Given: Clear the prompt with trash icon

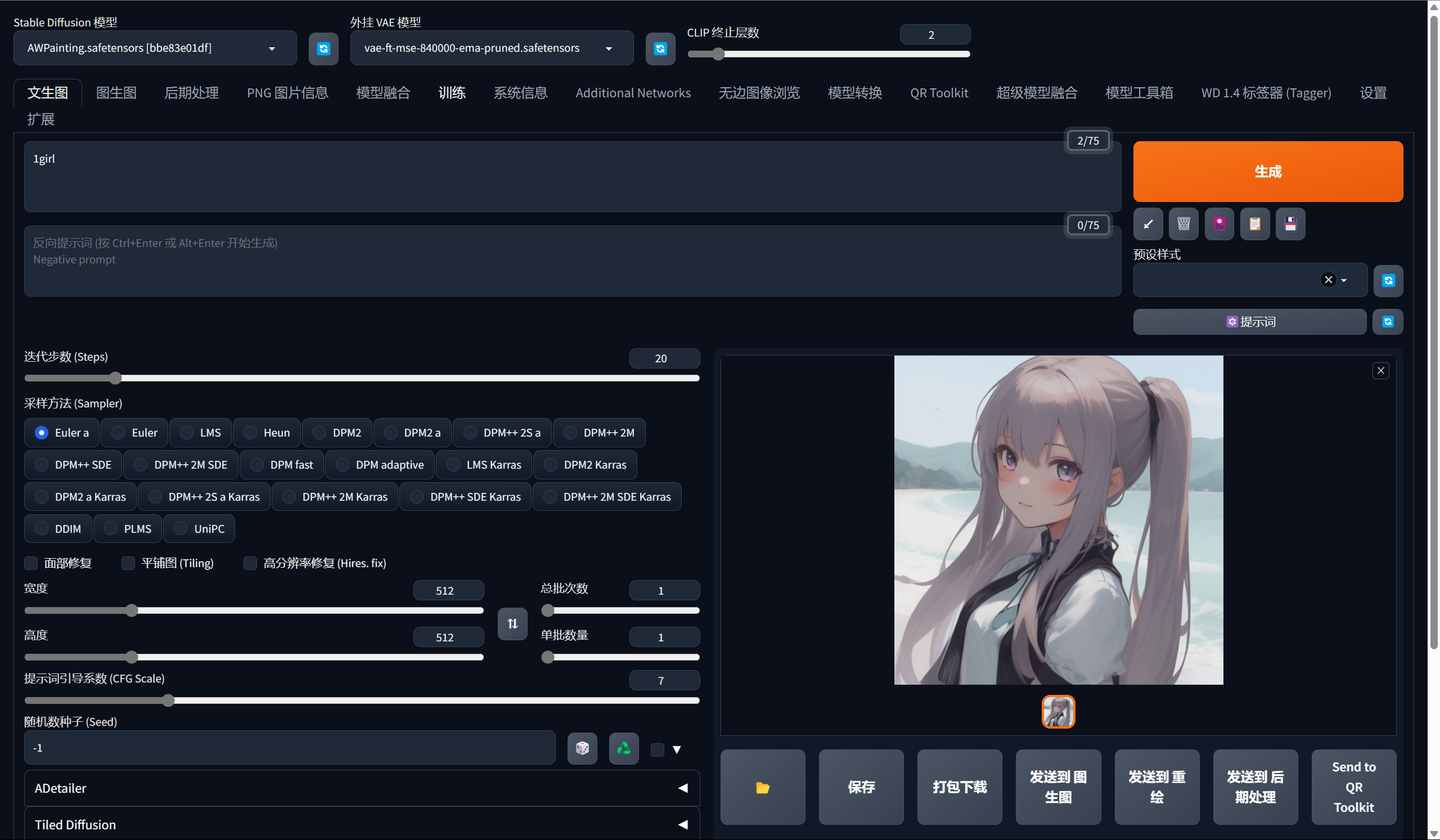Looking at the screenshot, I should 1184,224.
